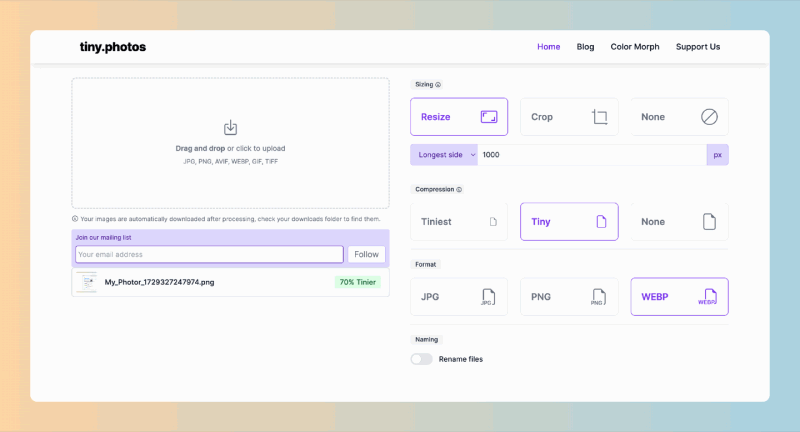The height and width of the screenshot is (432, 800).
Task: Select Tiny compression option
Action: click(569, 221)
